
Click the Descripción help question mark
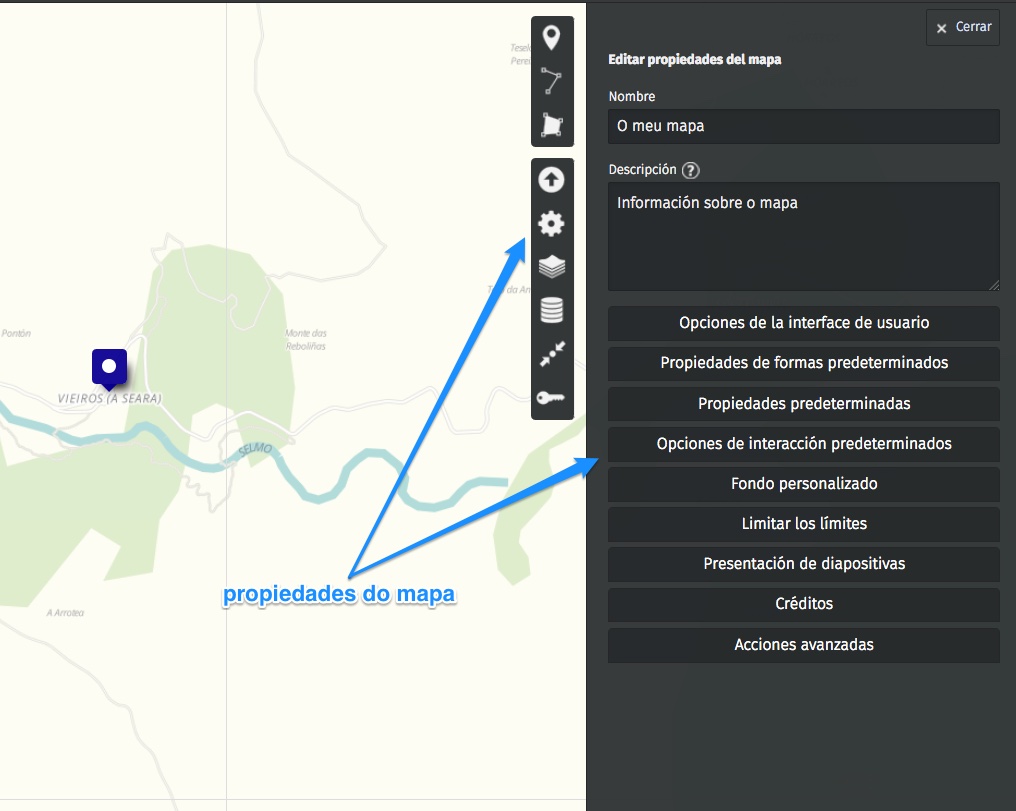[690, 170]
